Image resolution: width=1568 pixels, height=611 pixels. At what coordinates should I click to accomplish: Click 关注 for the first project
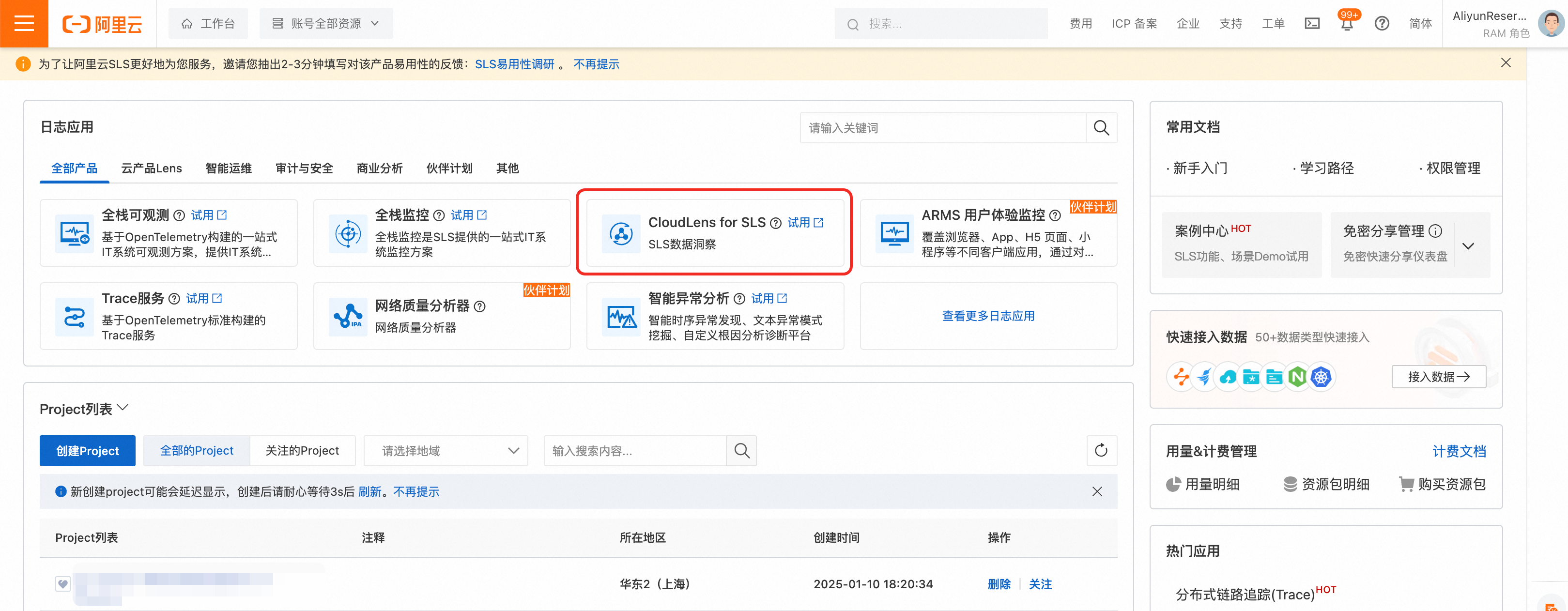point(1040,584)
